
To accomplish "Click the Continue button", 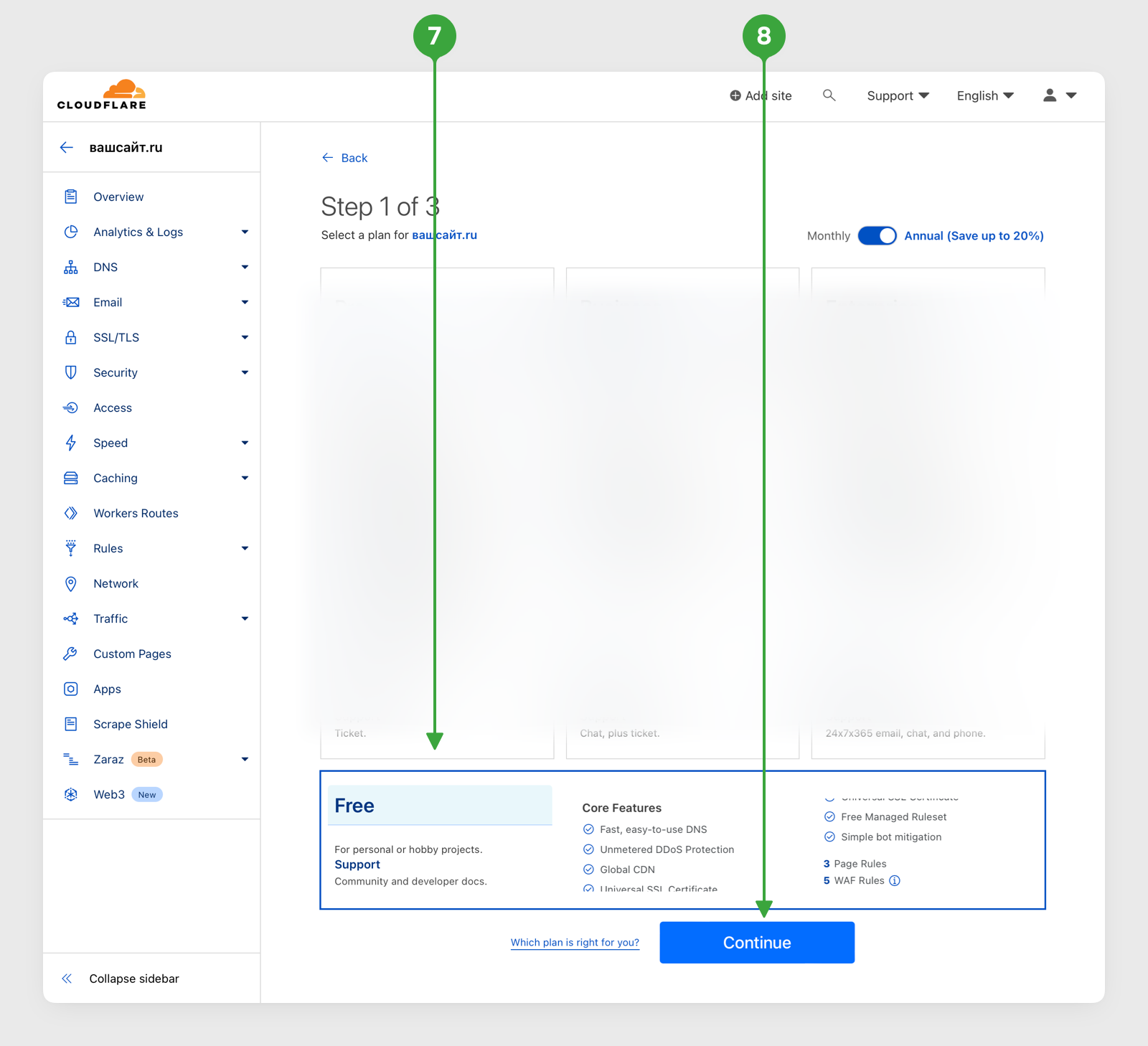I will pos(757,943).
